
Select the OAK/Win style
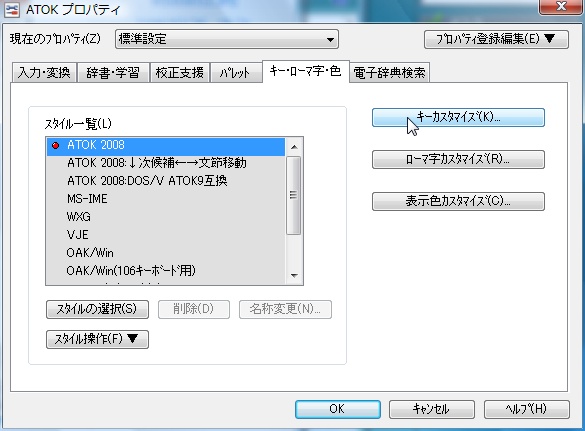pos(166,253)
